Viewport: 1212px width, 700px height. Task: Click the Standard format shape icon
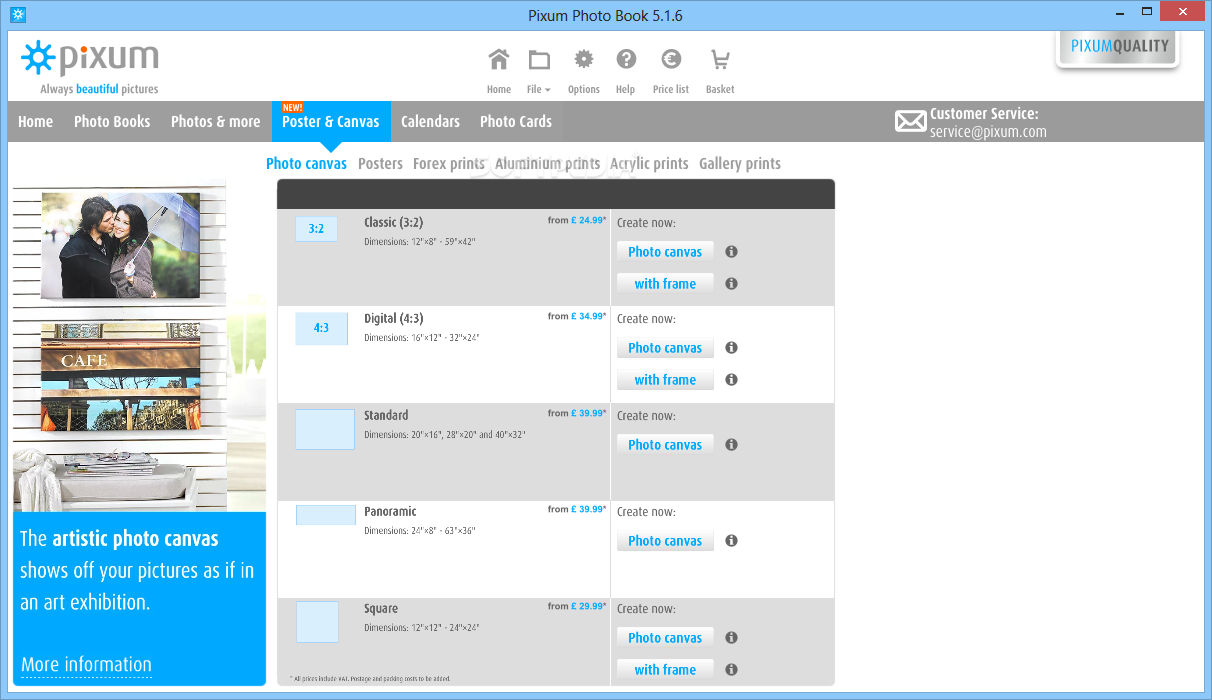pyautogui.click(x=325, y=429)
